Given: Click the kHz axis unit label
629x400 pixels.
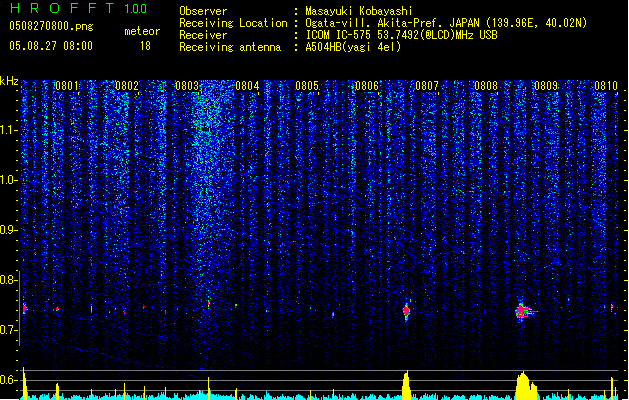Looking at the screenshot, I should click(x=9, y=81).
